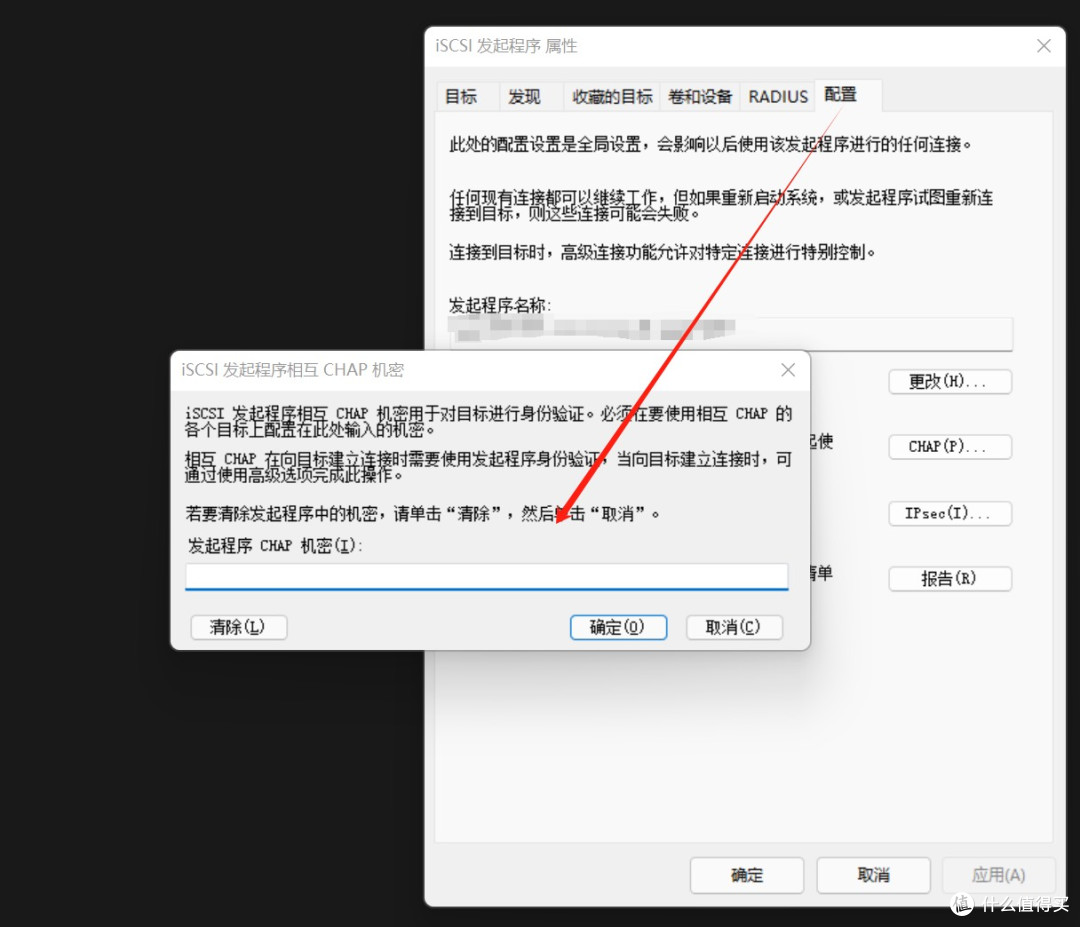This screenshot has height=927, width=1080.
Task: Close the iSCSI 发起程序相互 CHAP 机密 dialog
Action: point(788,370)
